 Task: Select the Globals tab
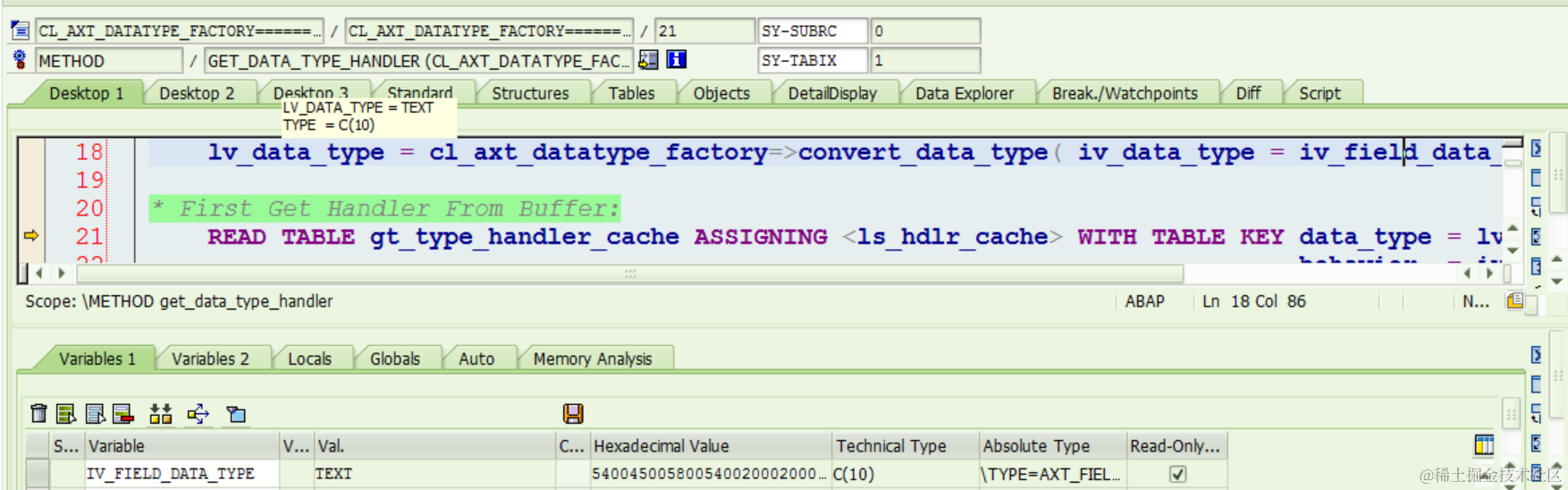(394, 359)
